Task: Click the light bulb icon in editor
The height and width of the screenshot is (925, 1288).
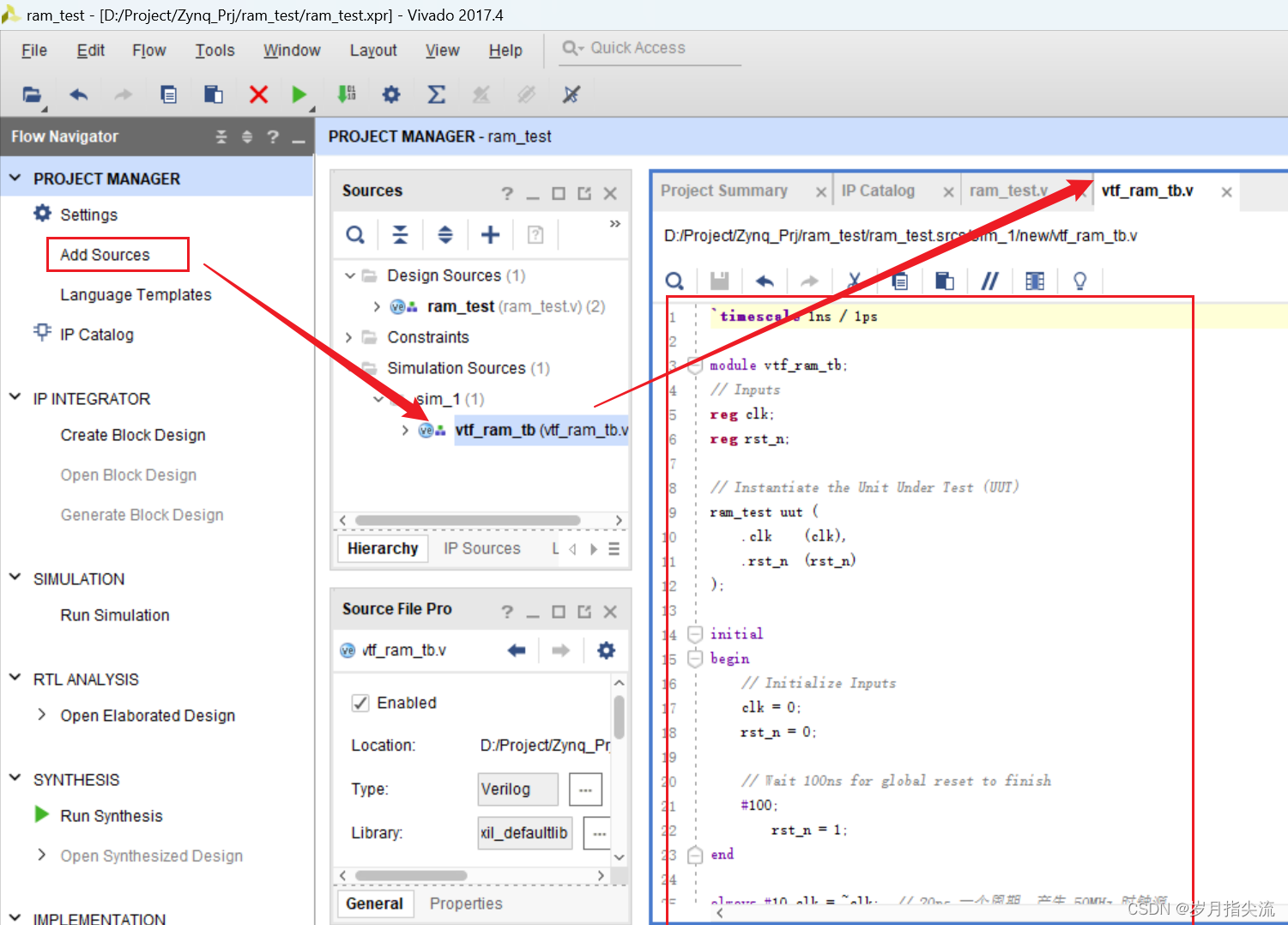Action: point(1080,281)
